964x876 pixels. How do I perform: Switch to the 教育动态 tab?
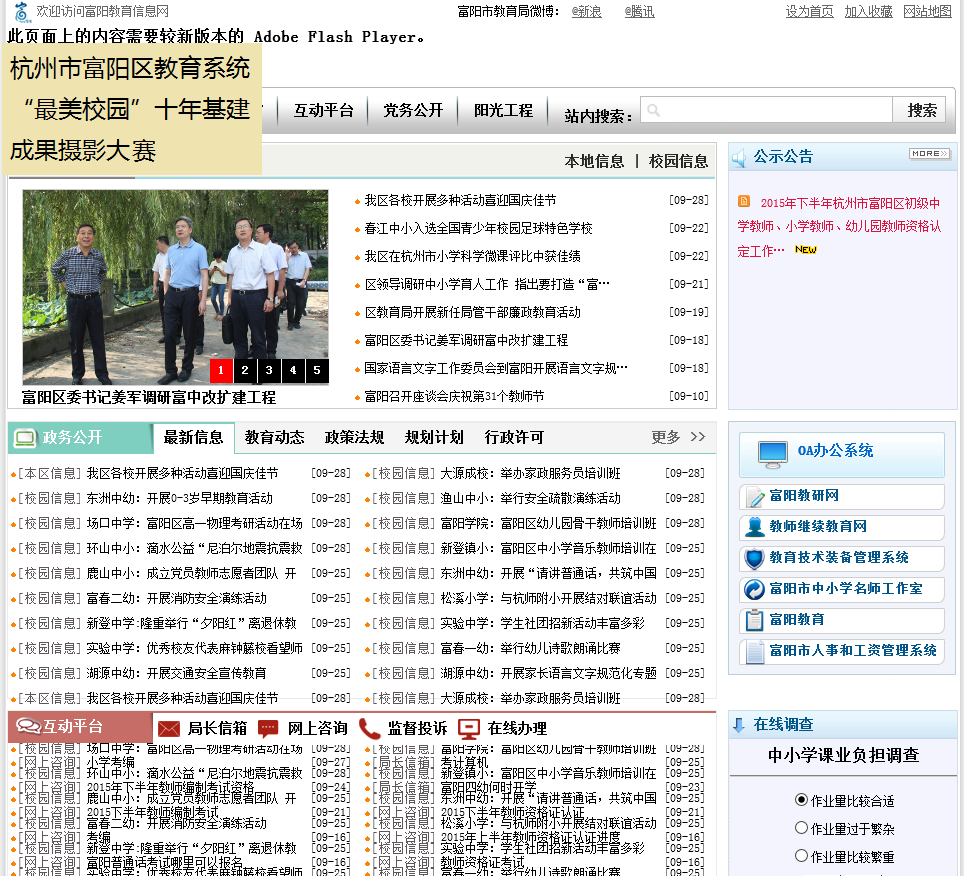(274, 438)
